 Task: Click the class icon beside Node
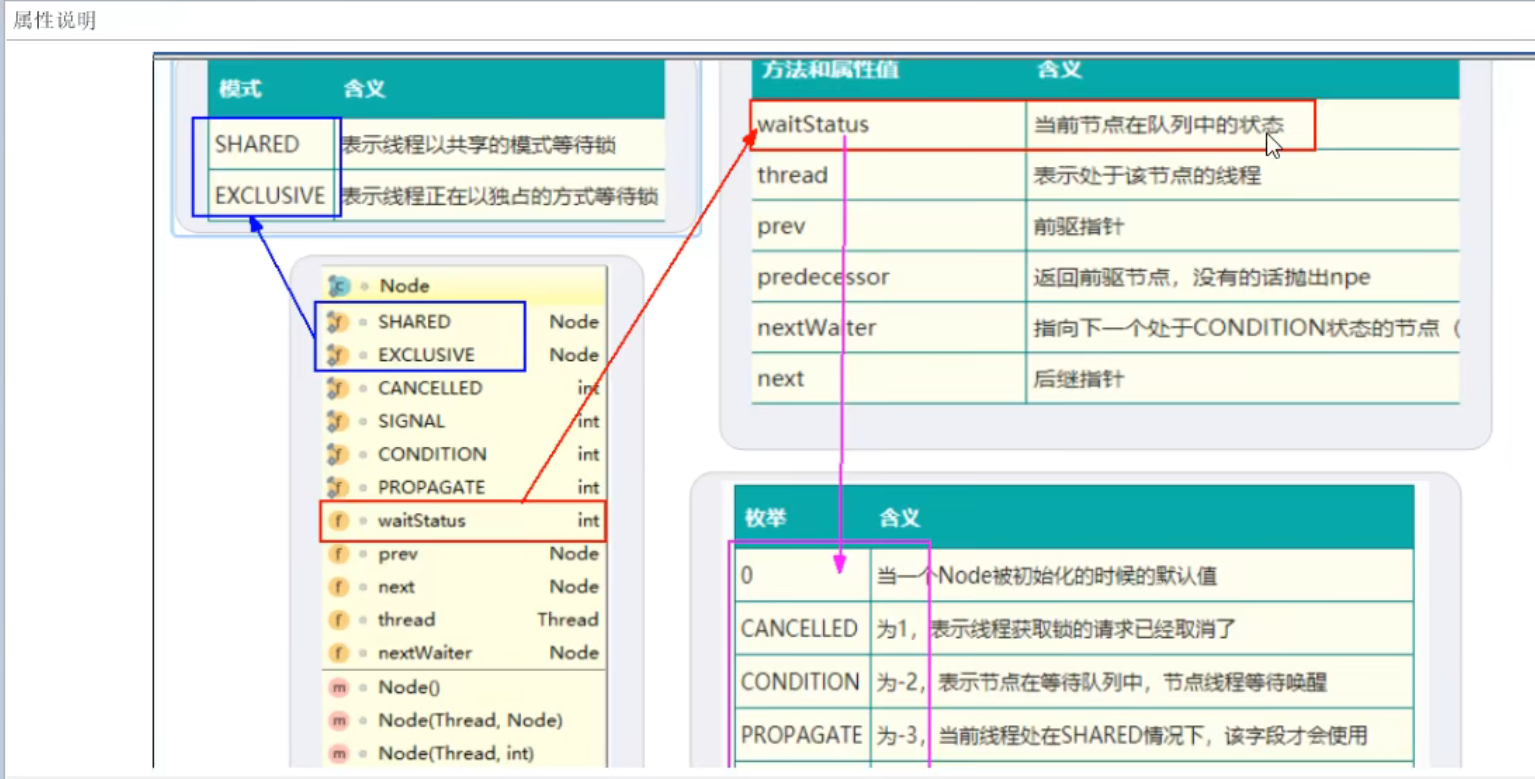(x=338, y=286)
